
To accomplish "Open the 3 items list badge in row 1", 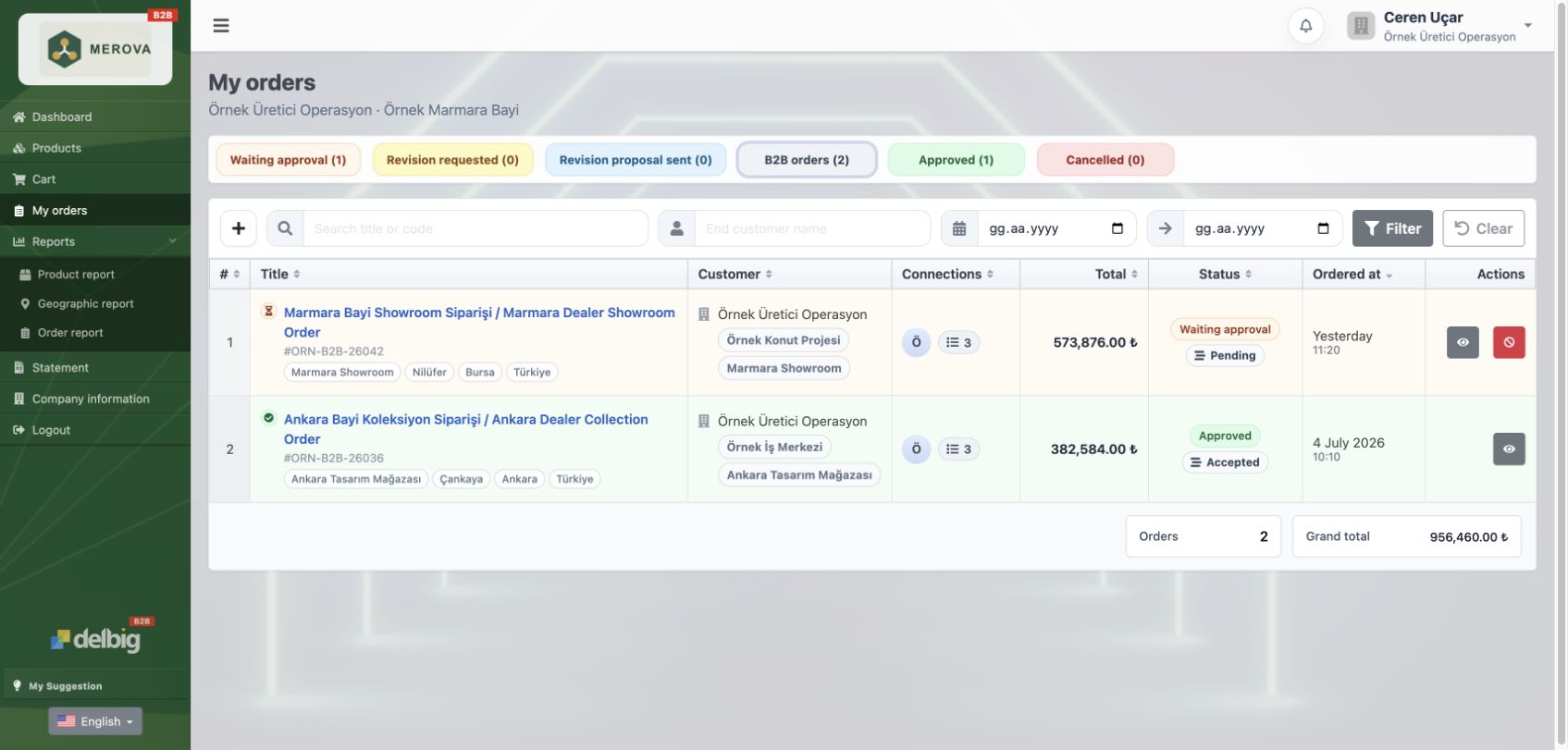I will point(958,342).
